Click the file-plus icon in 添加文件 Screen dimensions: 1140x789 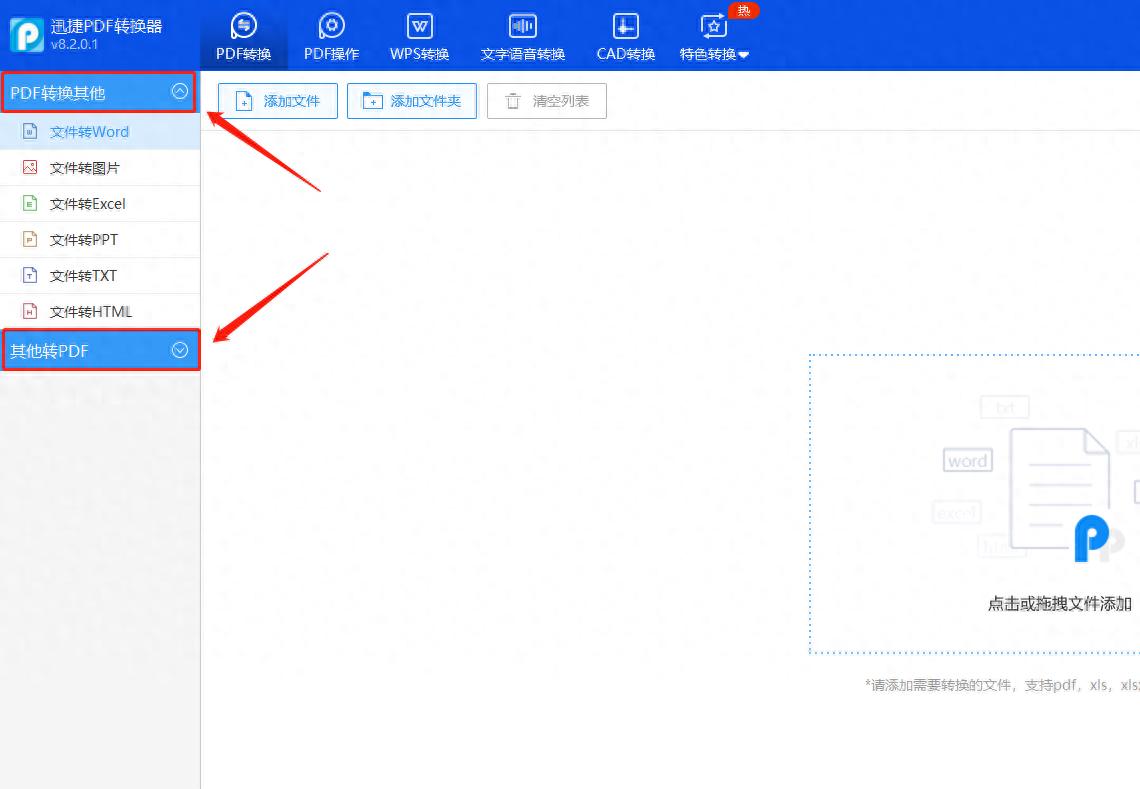pos(244,101)
